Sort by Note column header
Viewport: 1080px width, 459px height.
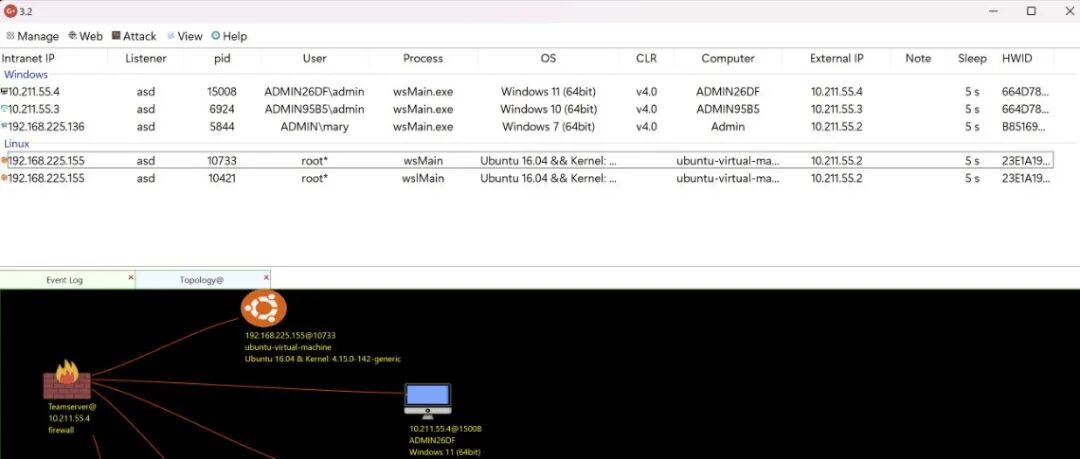click(x=918, y=59)
